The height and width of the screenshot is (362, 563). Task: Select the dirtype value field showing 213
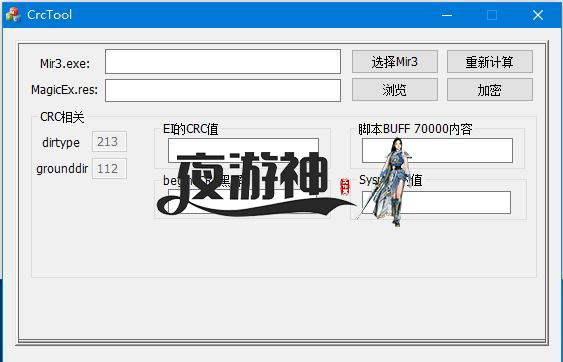[x=110, y=141]
